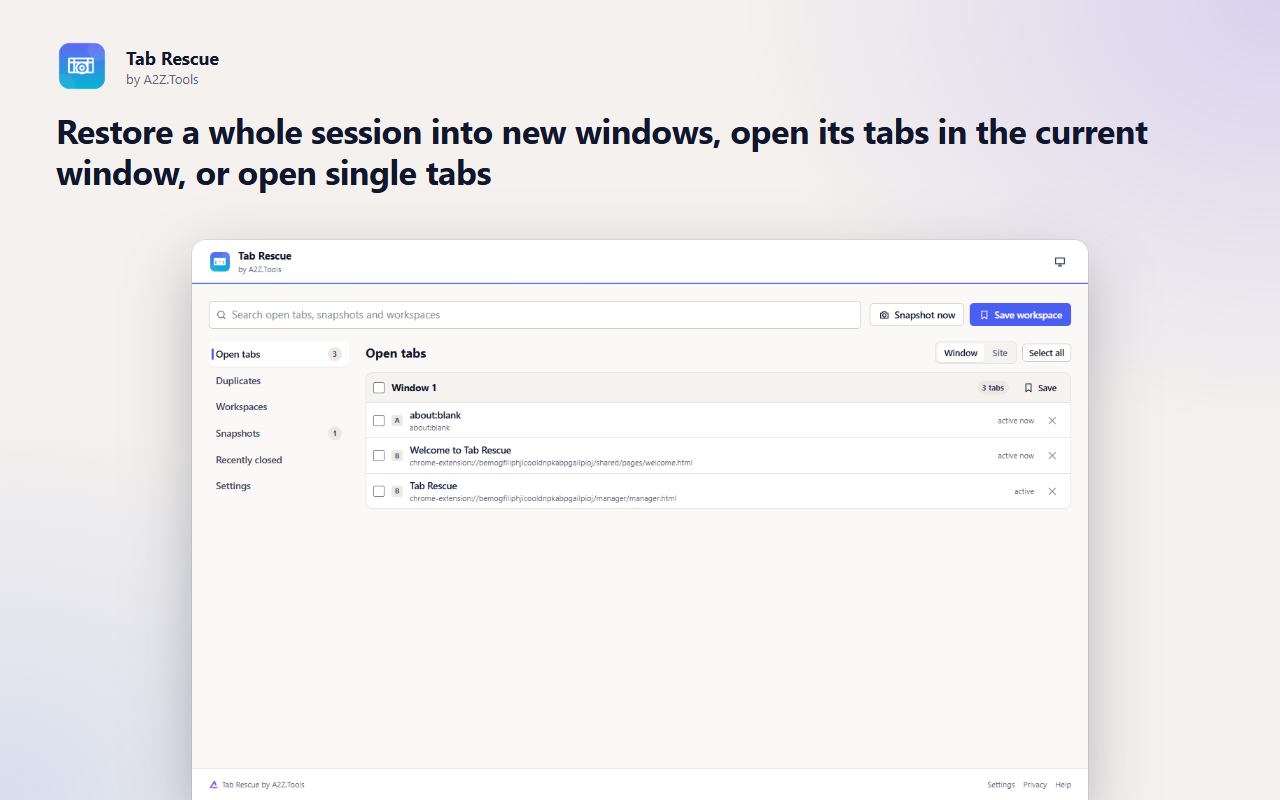Screen dimensions: 1280x800
Task: Open Settings in the sidebar
Action: click(x=280, y=486)
